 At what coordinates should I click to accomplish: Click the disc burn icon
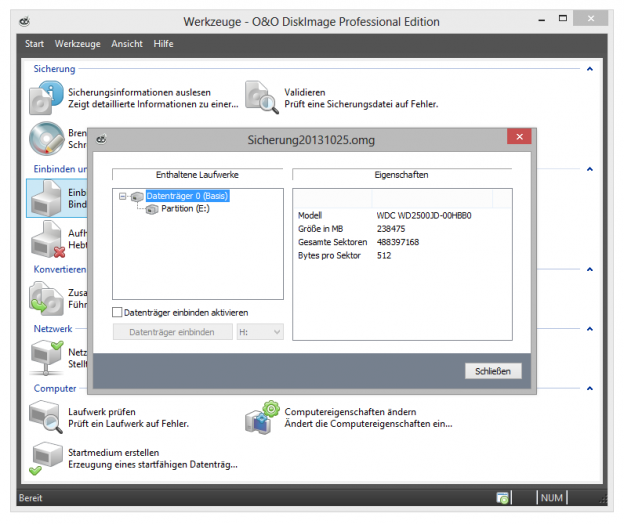tap(45, 137)
